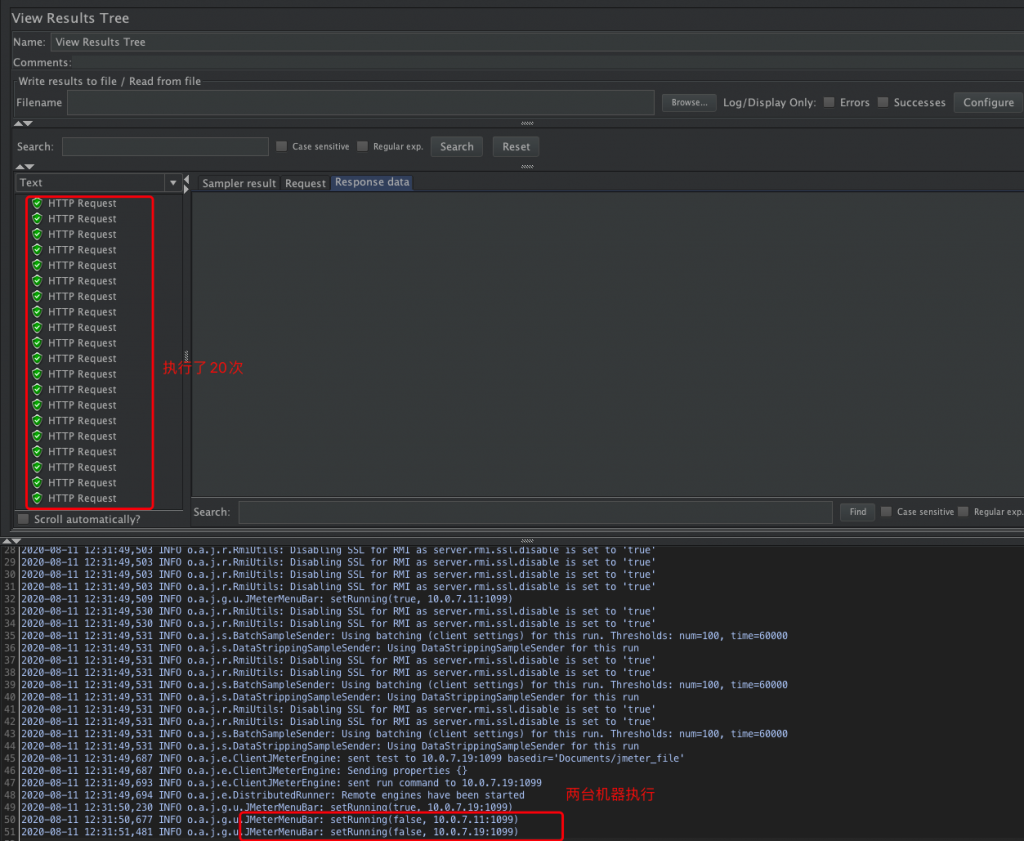The image size is (1024, 841).
Task: Click into the Filename input field
Action: 360,102
